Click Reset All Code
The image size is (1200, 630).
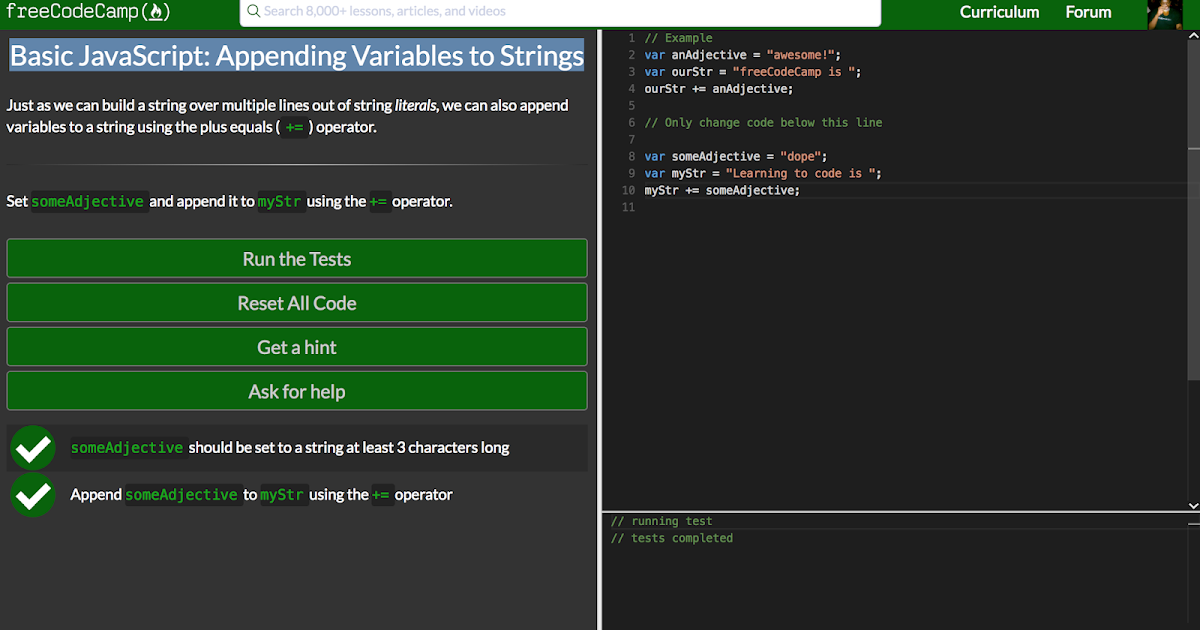tap(297, 303)
